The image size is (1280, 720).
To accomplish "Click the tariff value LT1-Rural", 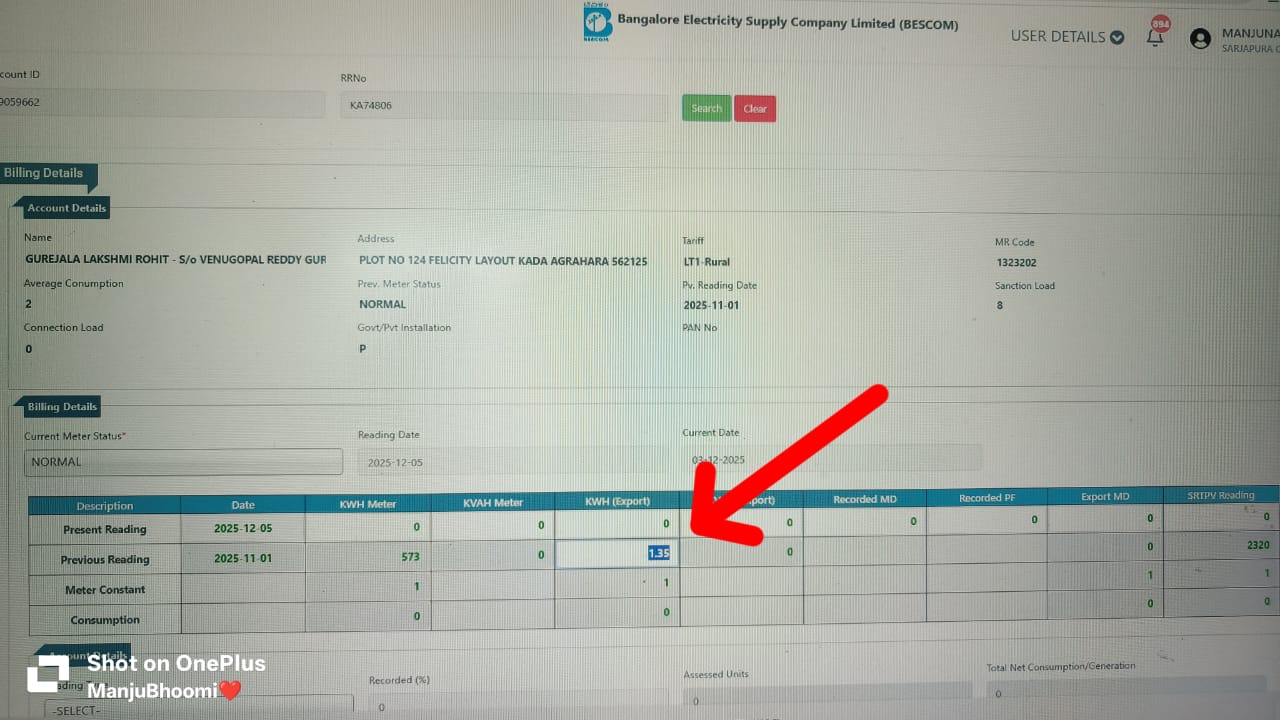I will point(706,262).
